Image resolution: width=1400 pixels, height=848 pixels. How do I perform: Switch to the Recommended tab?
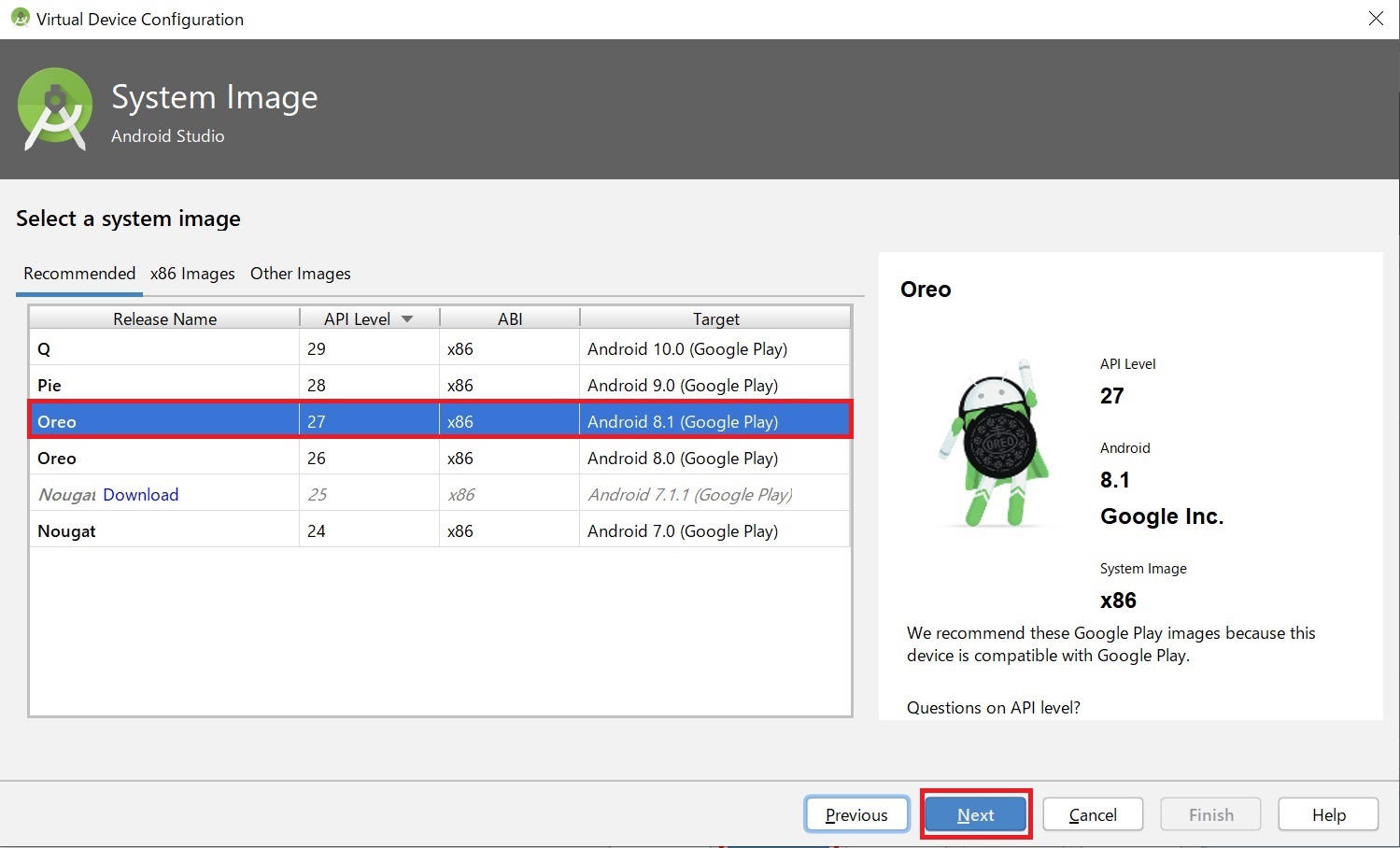[79, 274]
